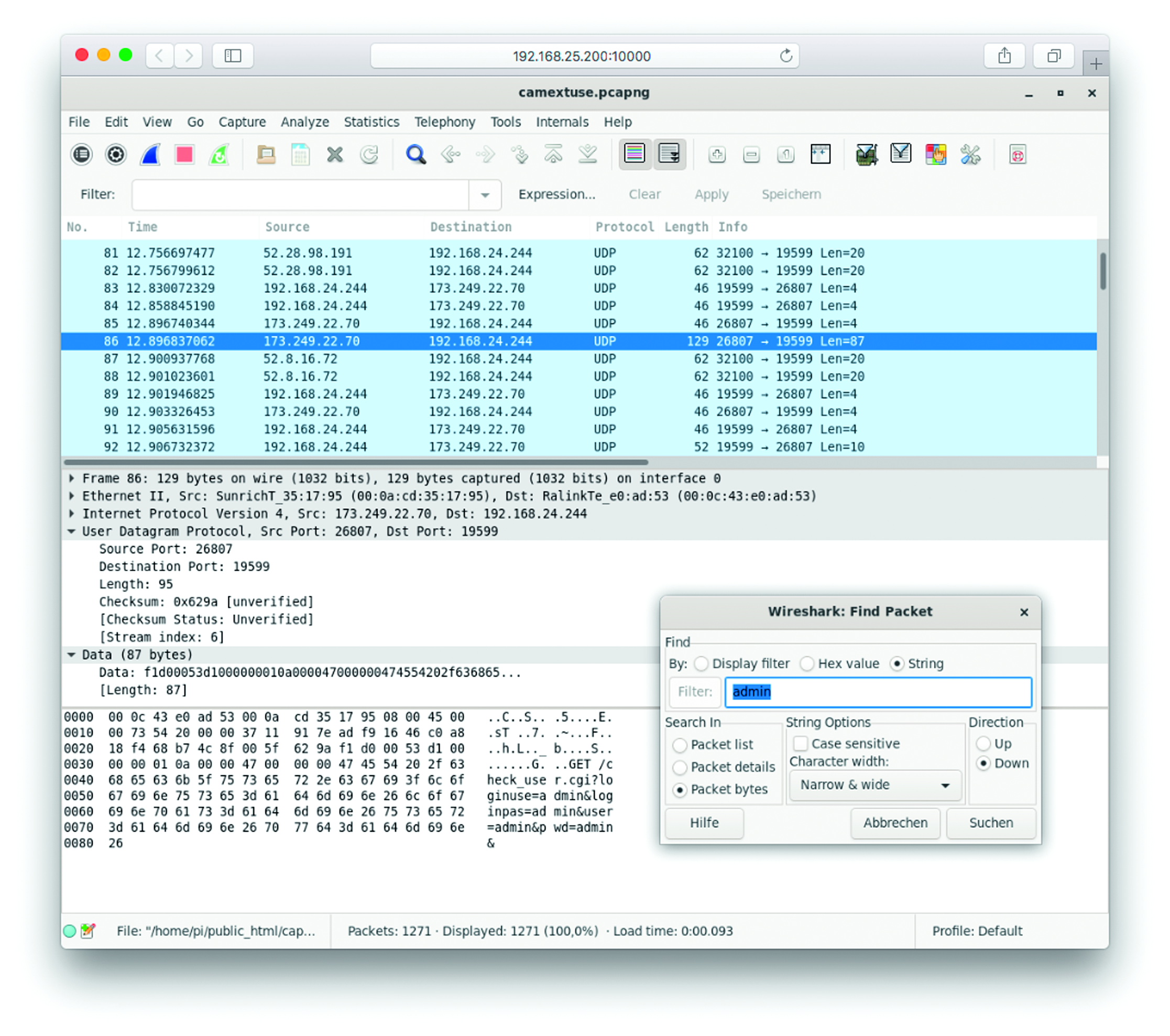Open Wireshark preferences via wrench icon
This screenshot has height=1036, width=1170.
[x=971, y=155]
